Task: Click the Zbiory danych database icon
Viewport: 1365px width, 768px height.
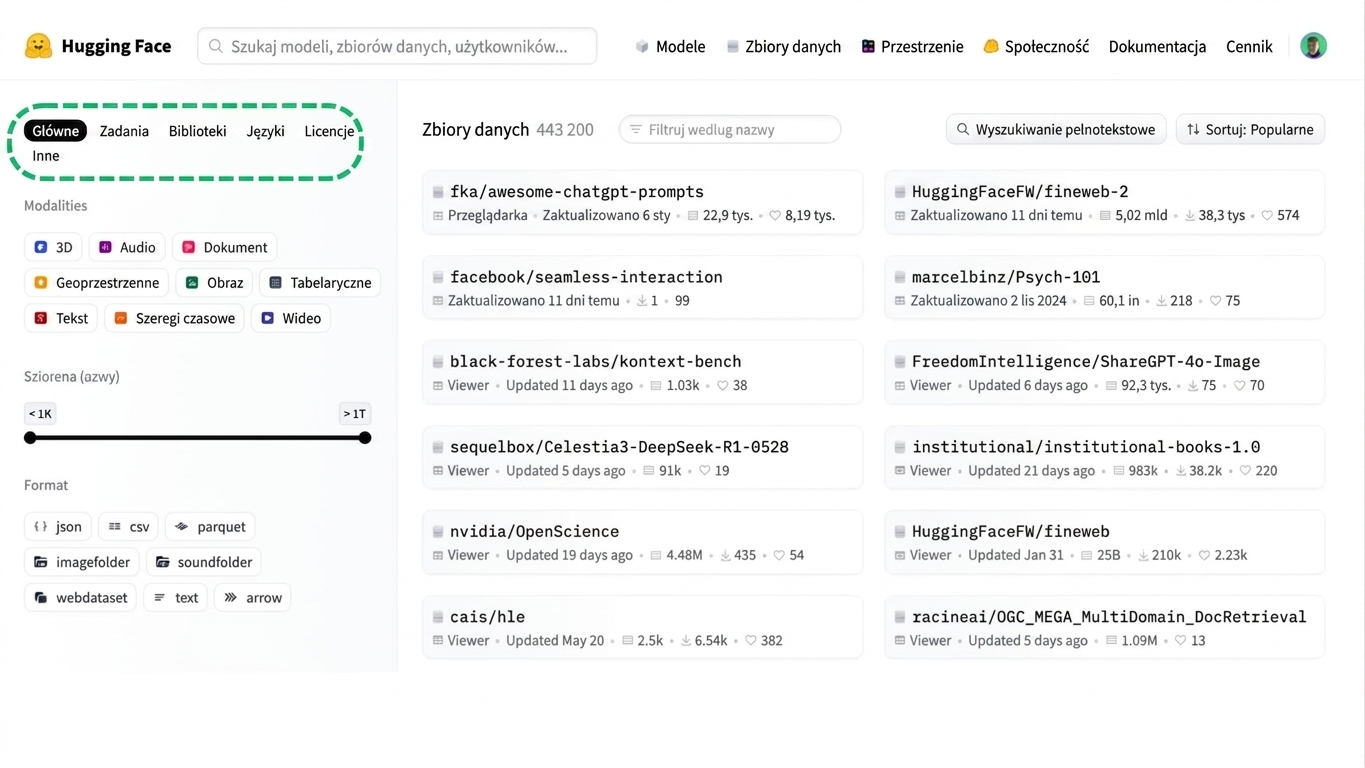Action: [x=733, y=47]
